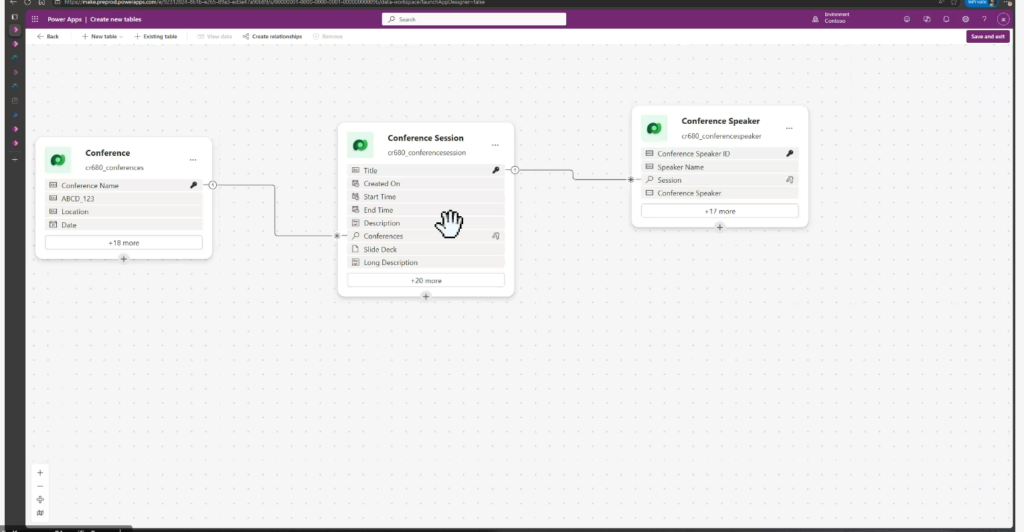Open the New table dropdown

click(x=102, y=37)
